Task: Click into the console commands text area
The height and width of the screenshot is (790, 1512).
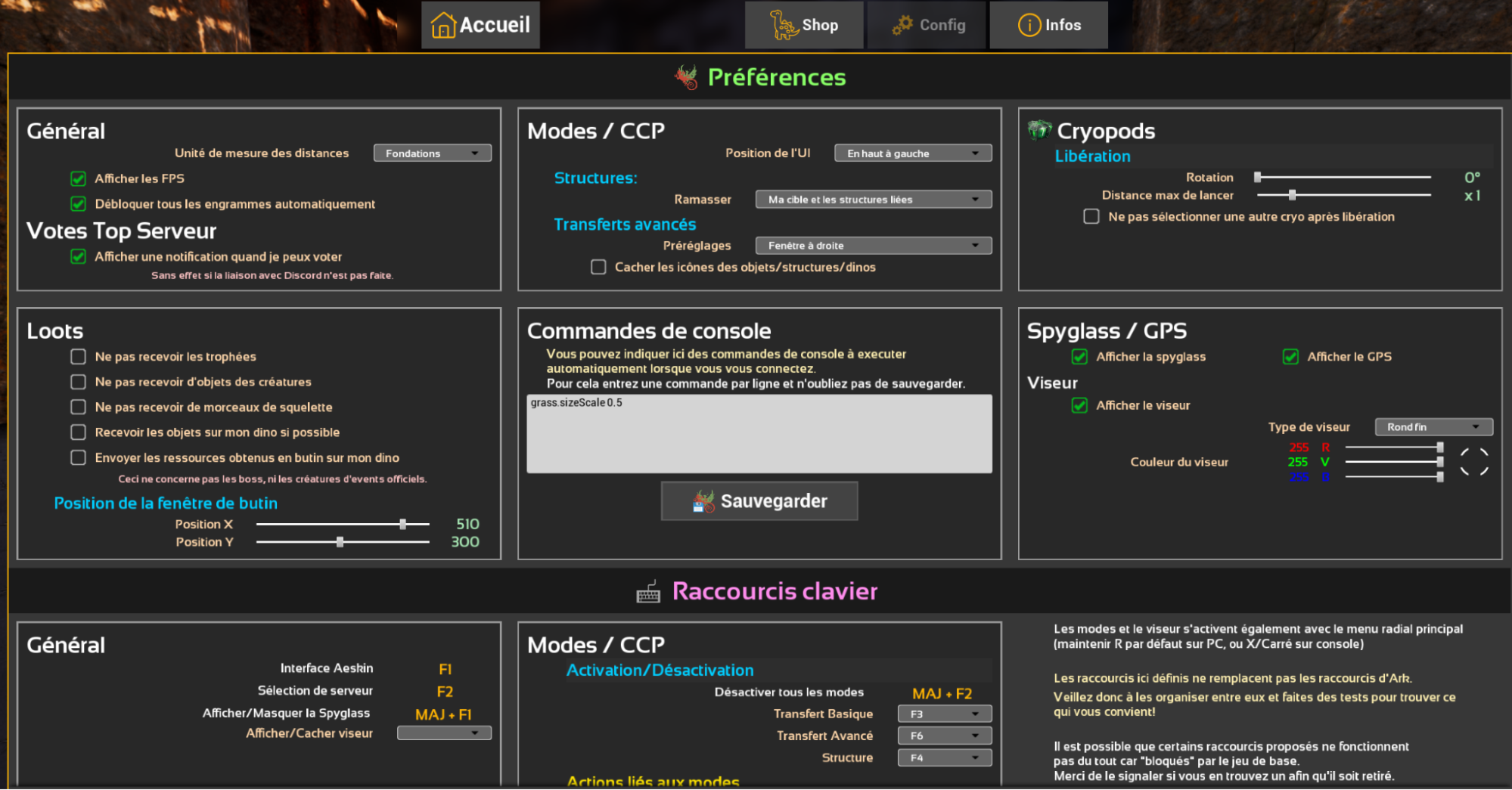Action: (x=759, y=434)
